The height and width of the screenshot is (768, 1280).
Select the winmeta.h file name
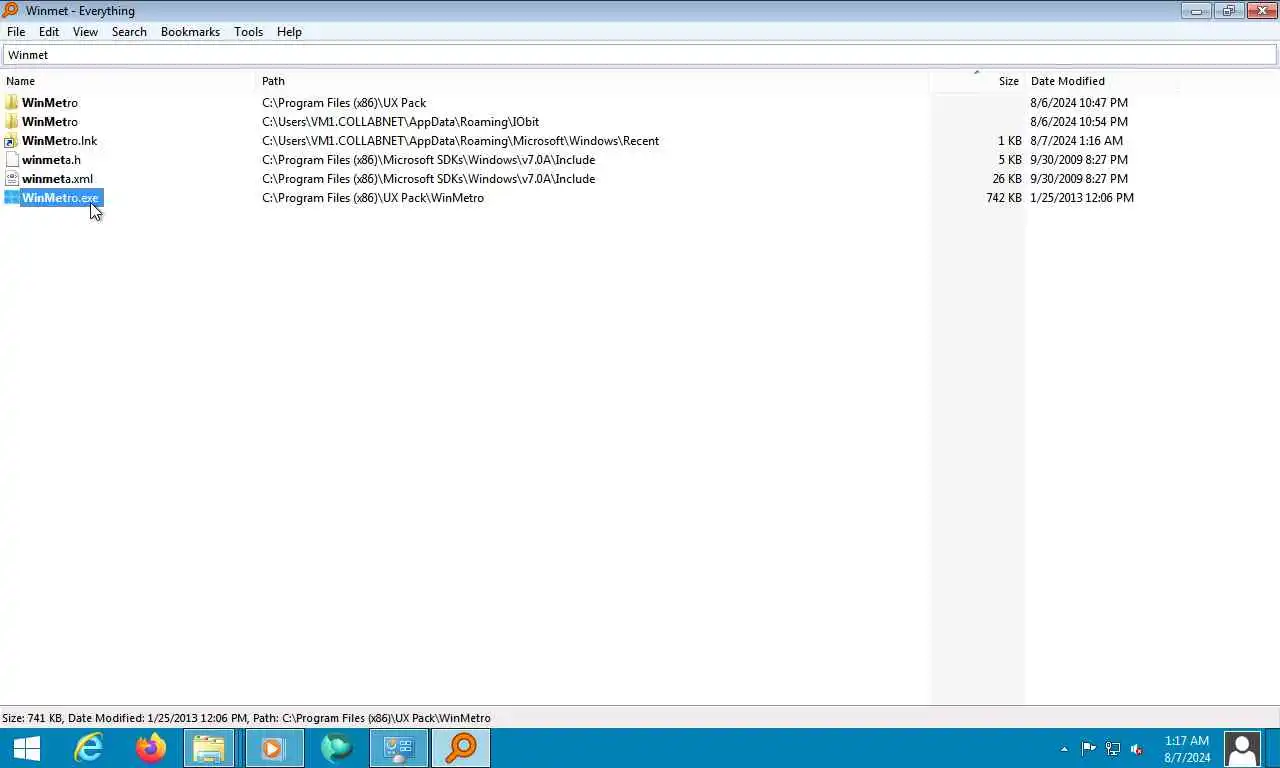pos(51,160)
